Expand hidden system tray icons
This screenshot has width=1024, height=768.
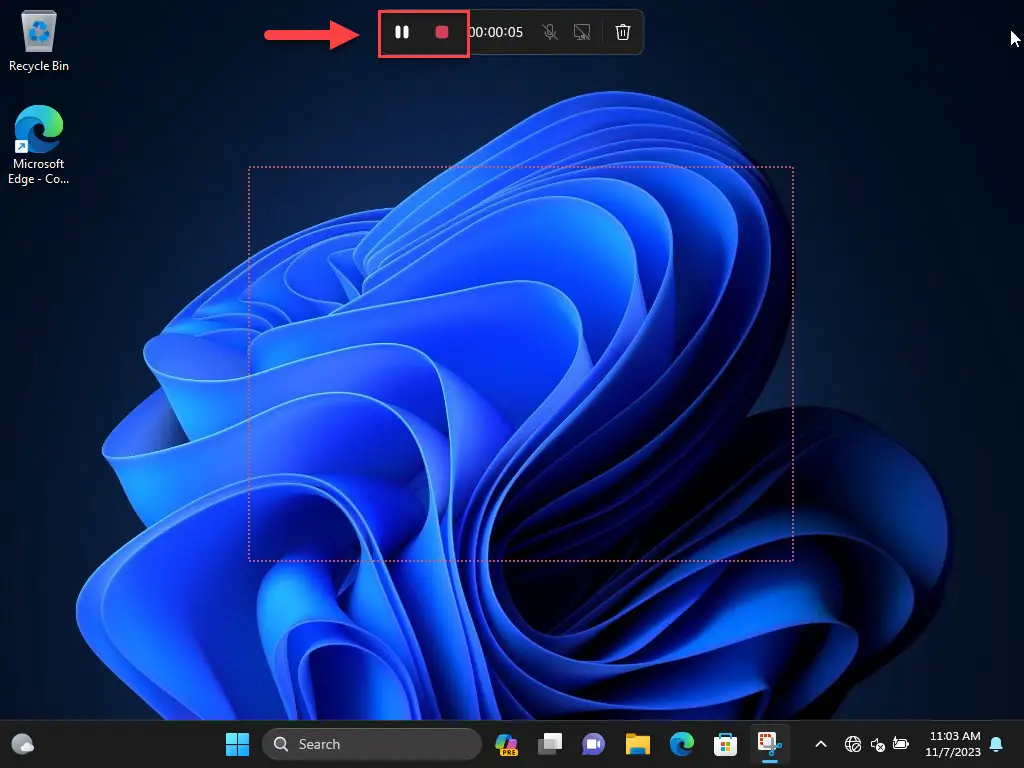pyautogui.click(x=821, y=744)
